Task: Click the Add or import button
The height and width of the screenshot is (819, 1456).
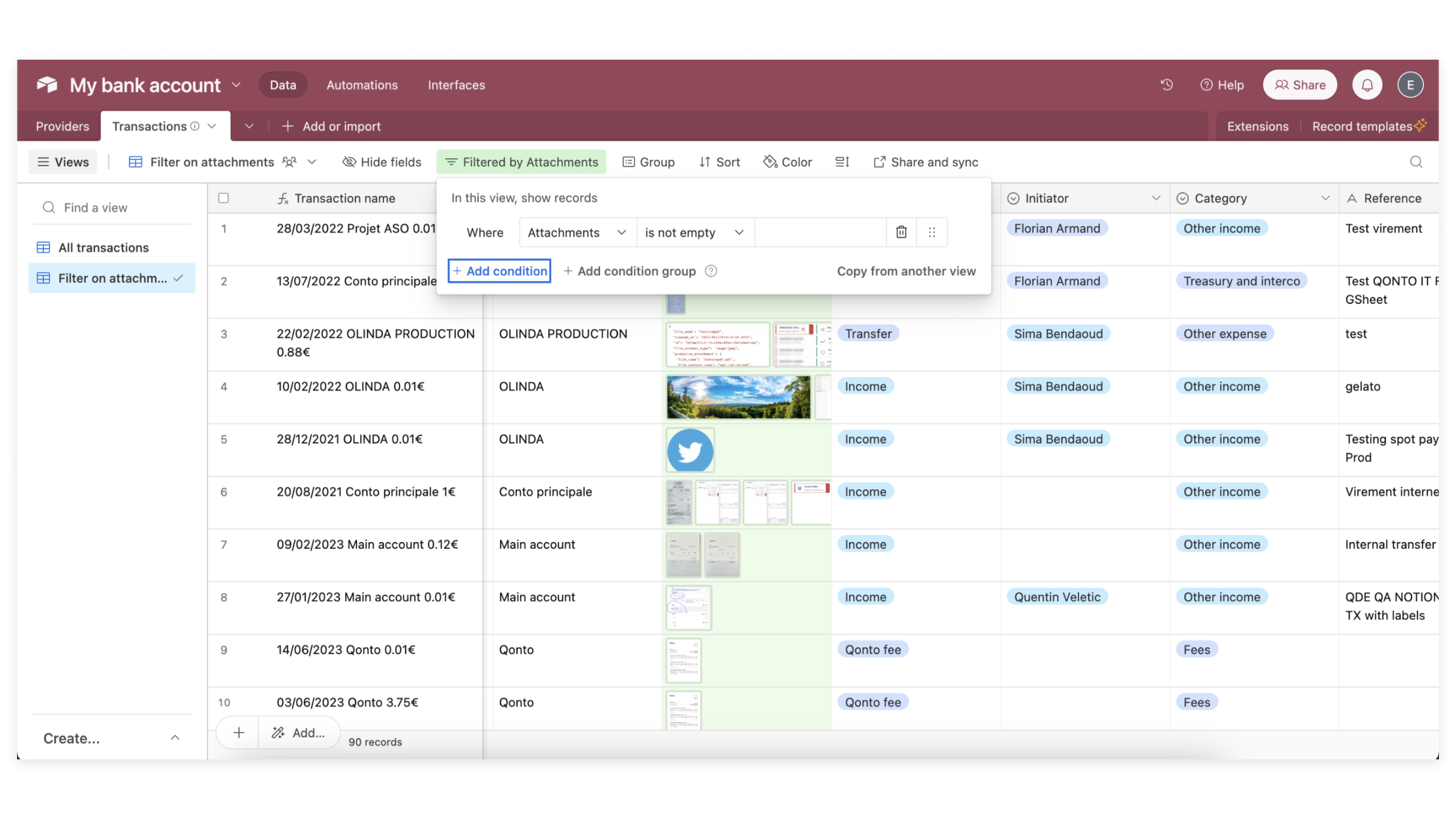Action: 340,126
